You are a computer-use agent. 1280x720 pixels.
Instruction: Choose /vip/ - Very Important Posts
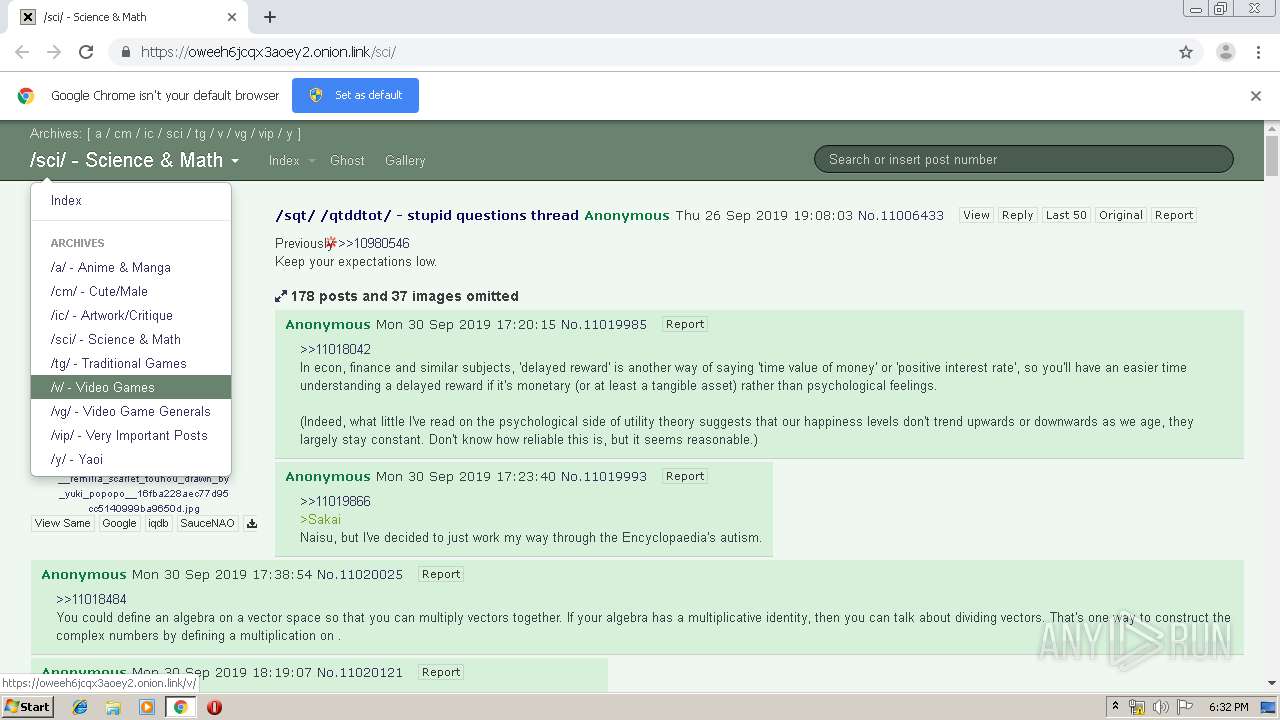point(131,435)
